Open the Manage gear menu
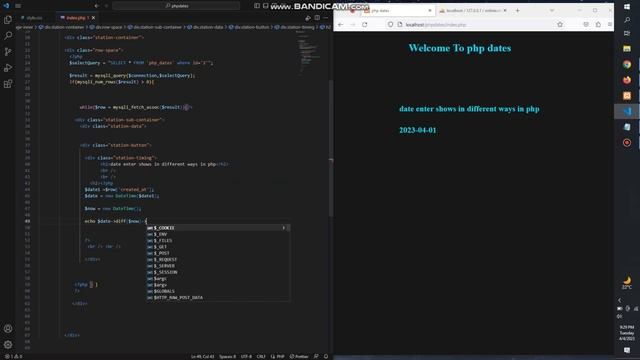The height and width of the screenshot is (360, 640). [x=8, y=344]
